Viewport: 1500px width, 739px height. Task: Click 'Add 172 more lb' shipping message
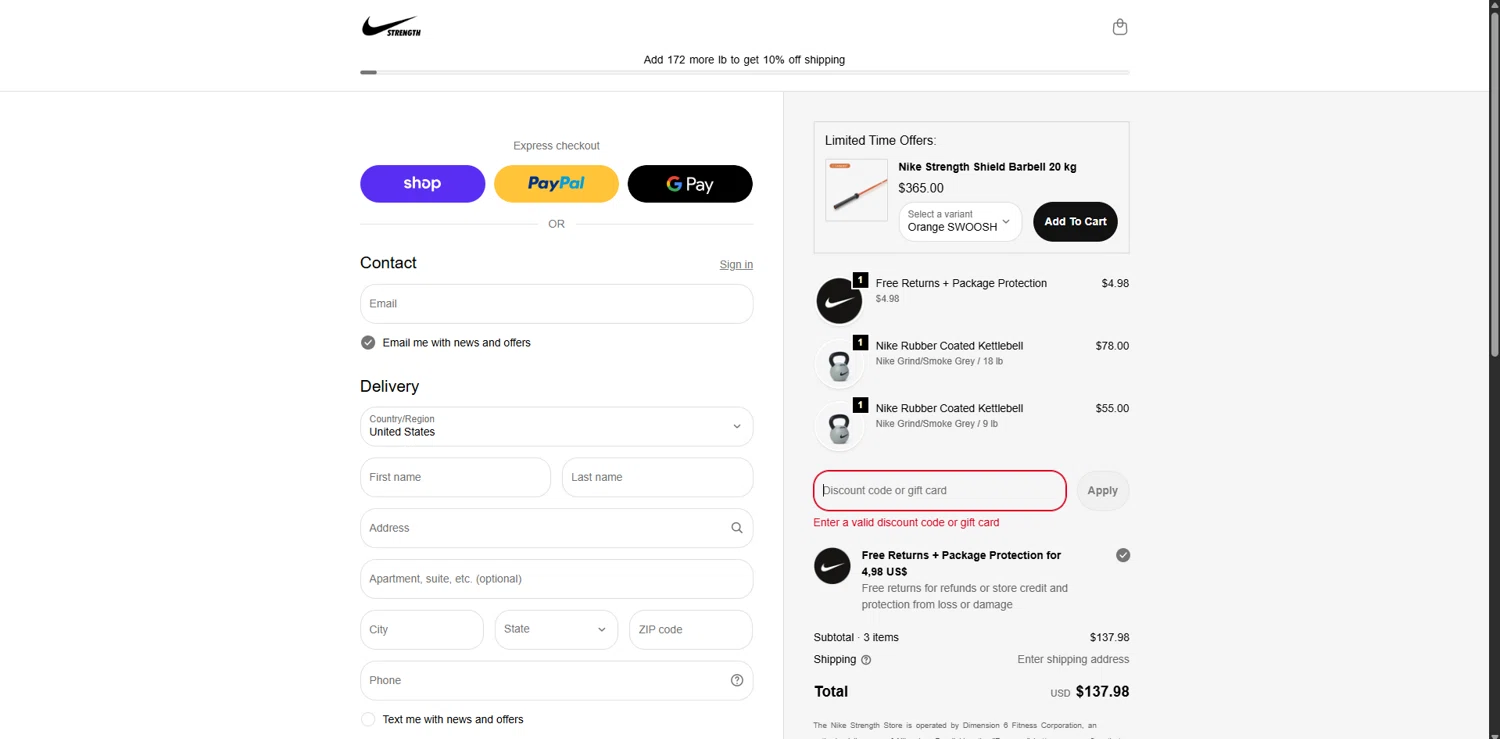[744, 60]
